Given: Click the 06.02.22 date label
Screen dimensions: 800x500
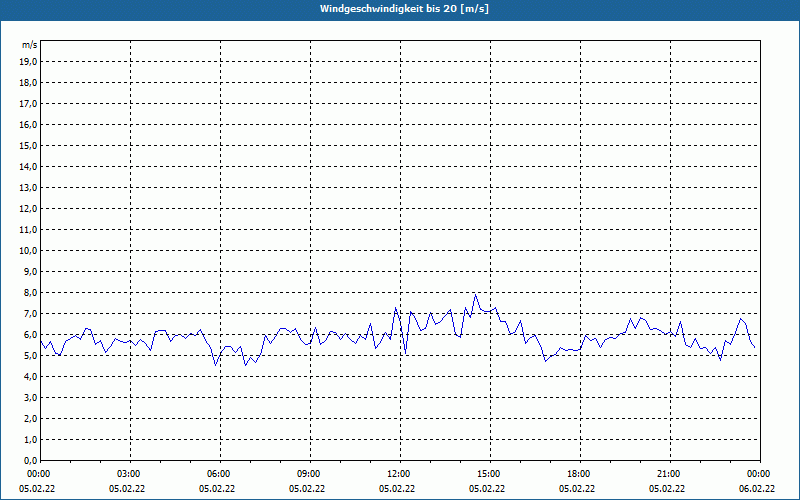Looking at the screenshot, I should coord(757,489).
